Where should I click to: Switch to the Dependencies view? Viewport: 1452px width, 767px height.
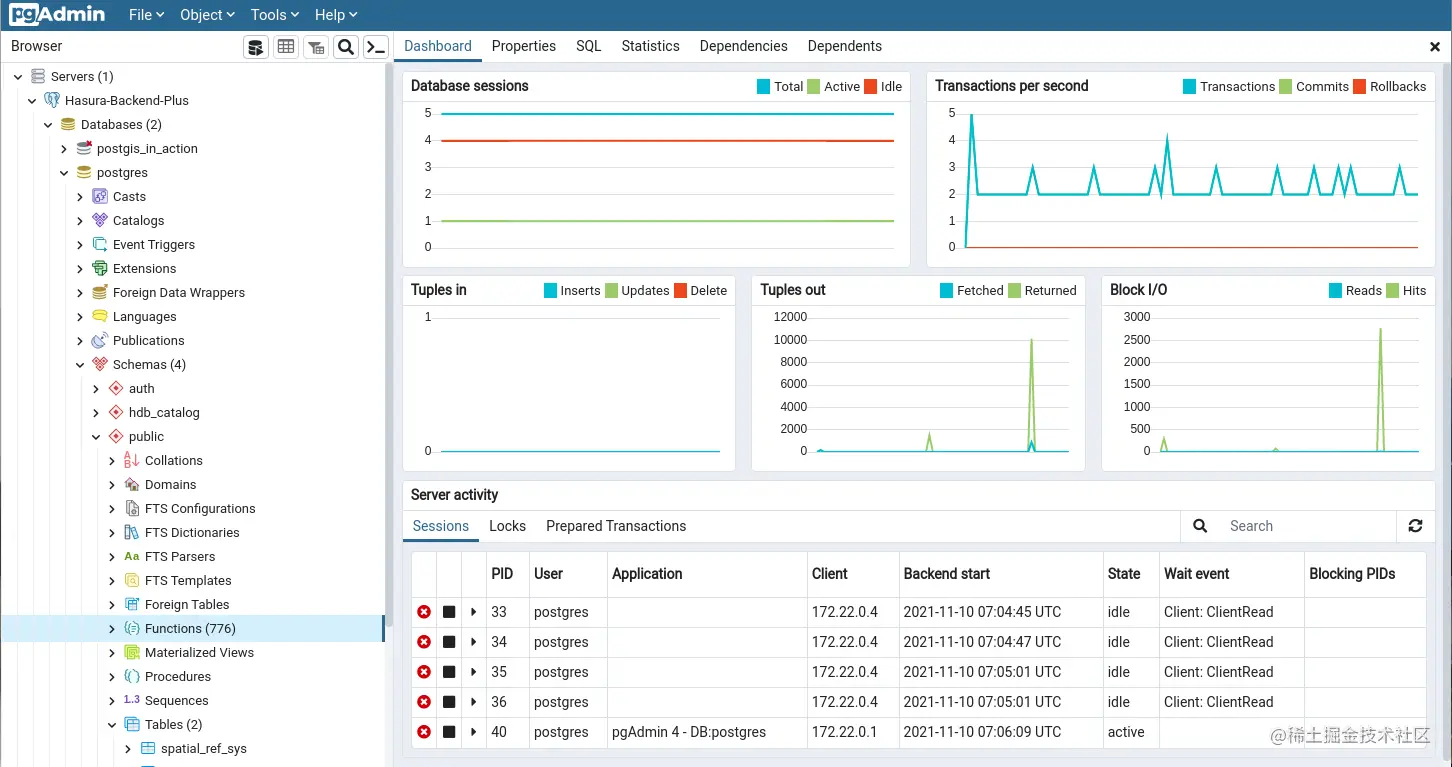743,46
